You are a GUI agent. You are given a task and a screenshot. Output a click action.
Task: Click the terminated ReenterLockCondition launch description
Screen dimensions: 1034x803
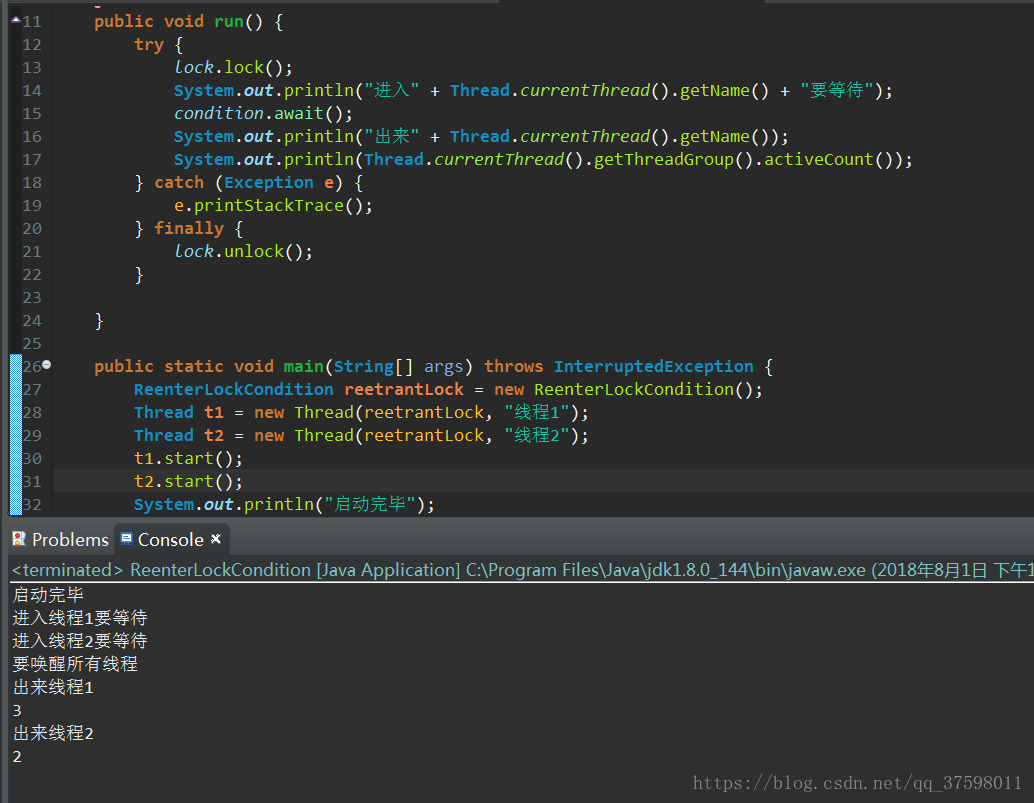tap(522, 570)
